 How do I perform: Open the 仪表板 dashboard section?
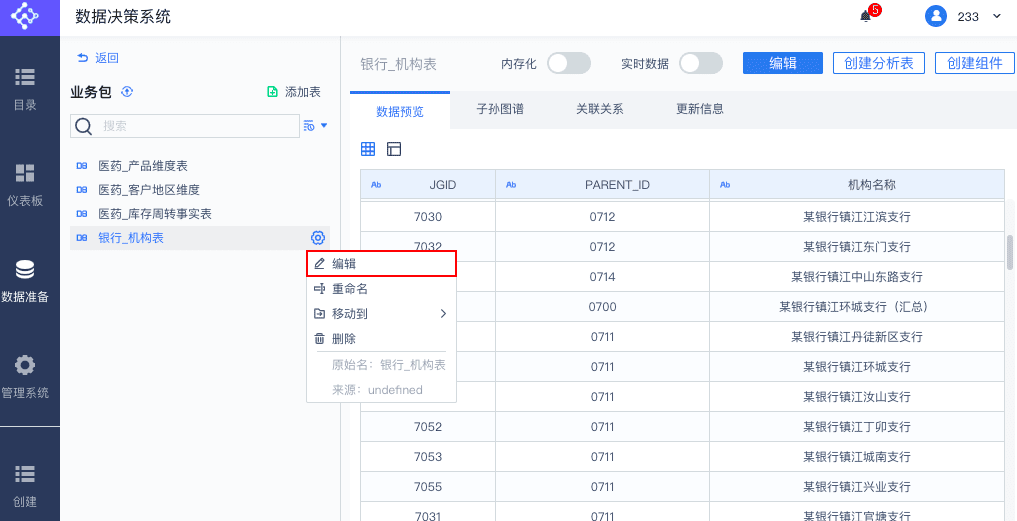pos(25,184)
